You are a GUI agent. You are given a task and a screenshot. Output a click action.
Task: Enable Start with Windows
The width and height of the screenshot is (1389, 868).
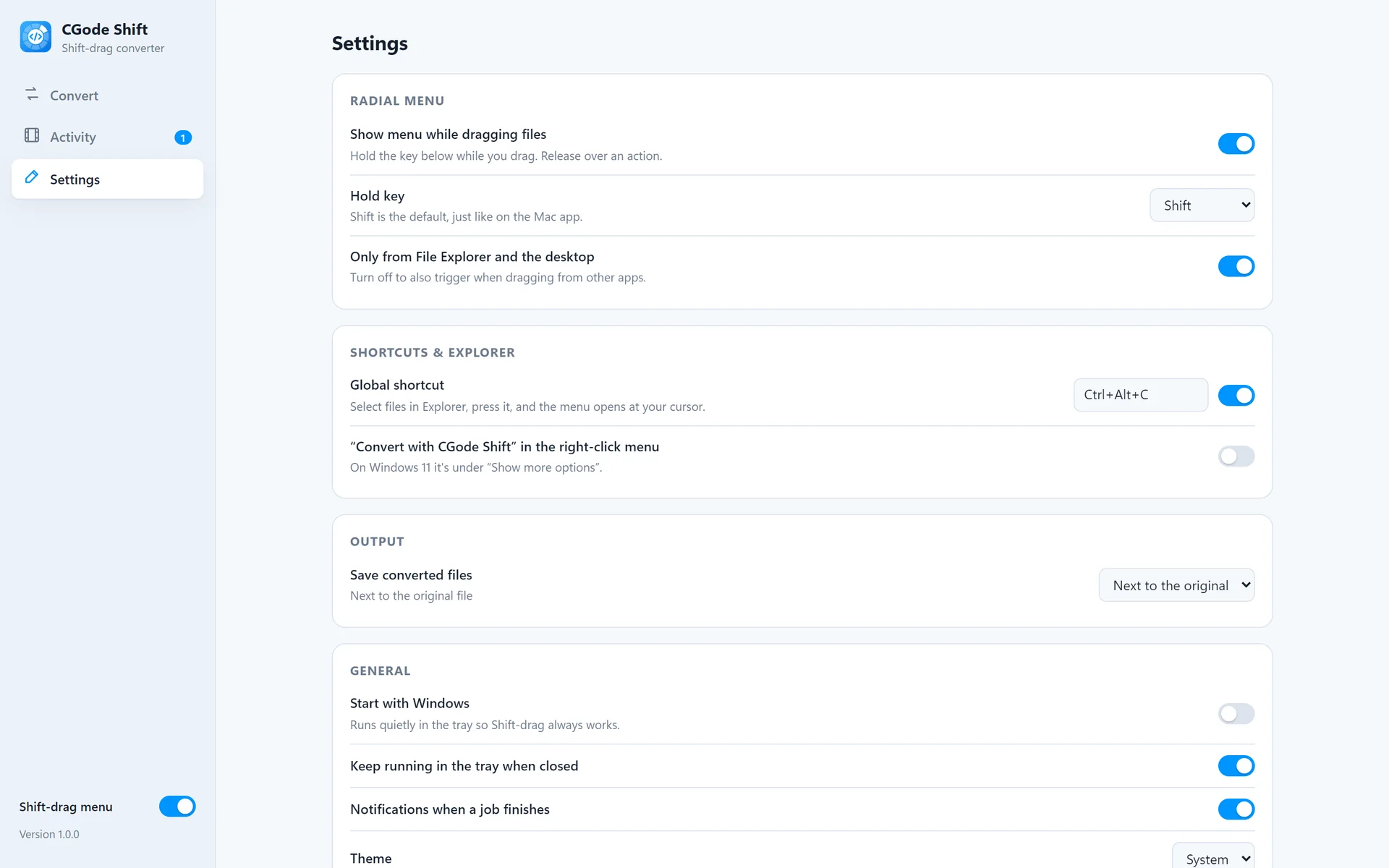coord(1236,714)
